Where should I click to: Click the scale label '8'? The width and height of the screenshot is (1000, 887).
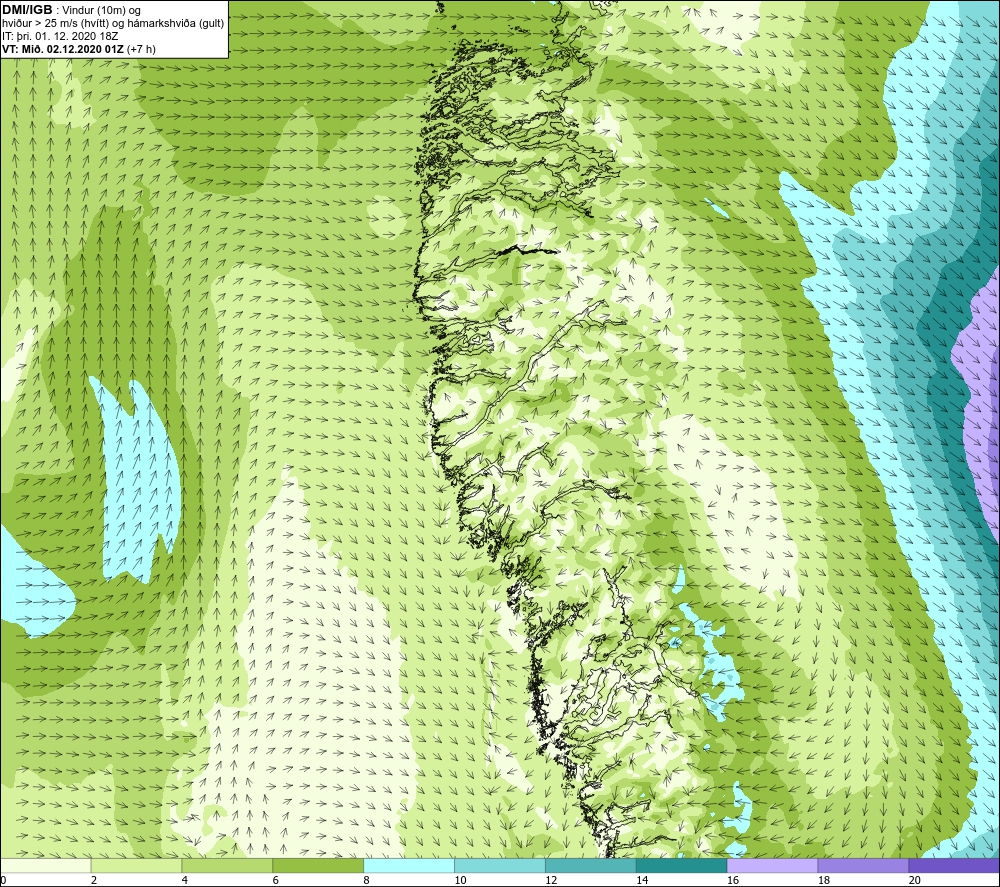(366, 880)
